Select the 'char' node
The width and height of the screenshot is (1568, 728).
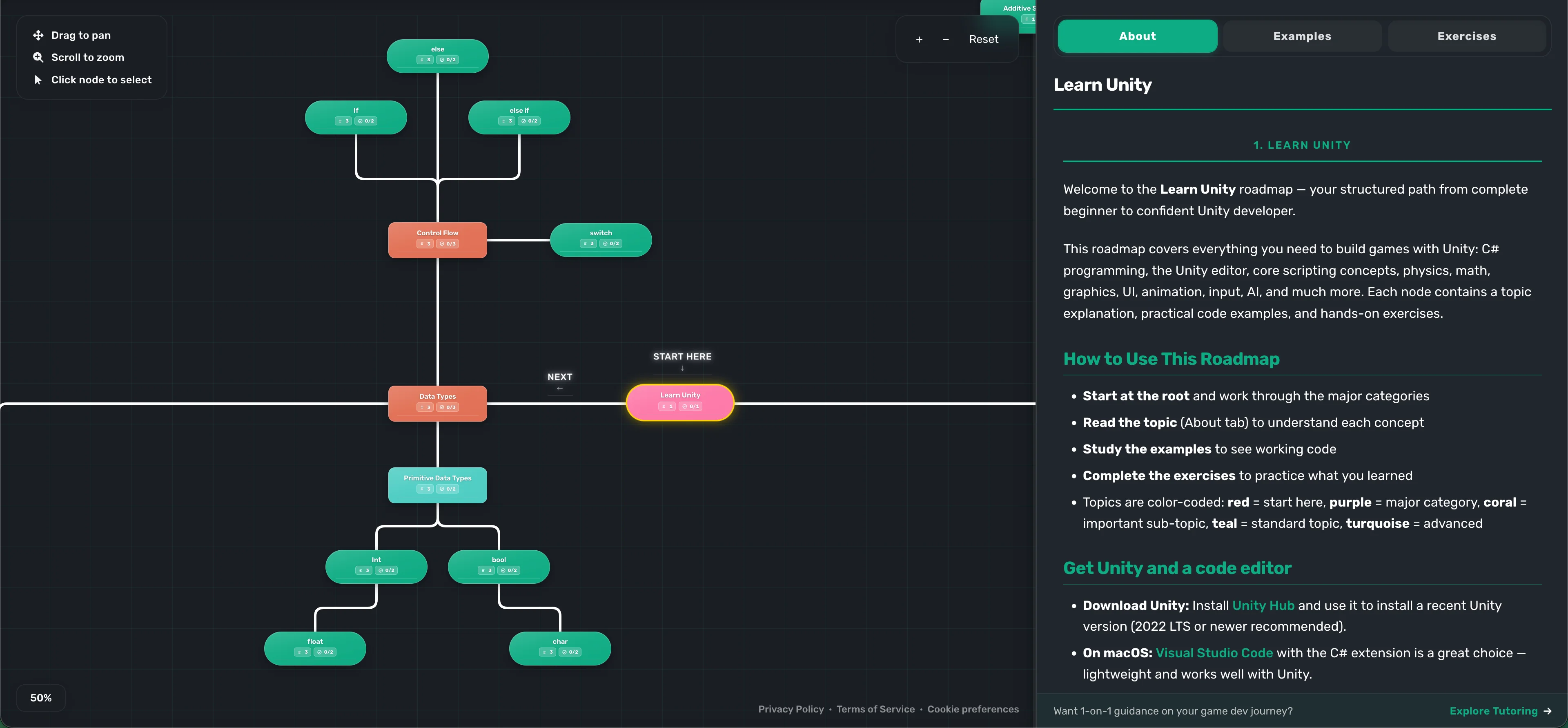click(x=560, y=648)
